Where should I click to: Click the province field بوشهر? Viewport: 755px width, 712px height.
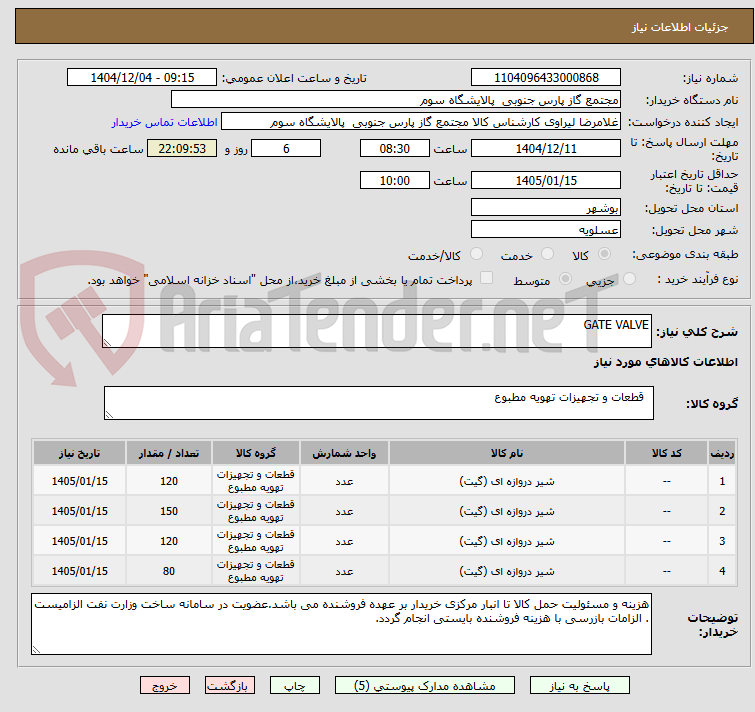tap(546, 207)
